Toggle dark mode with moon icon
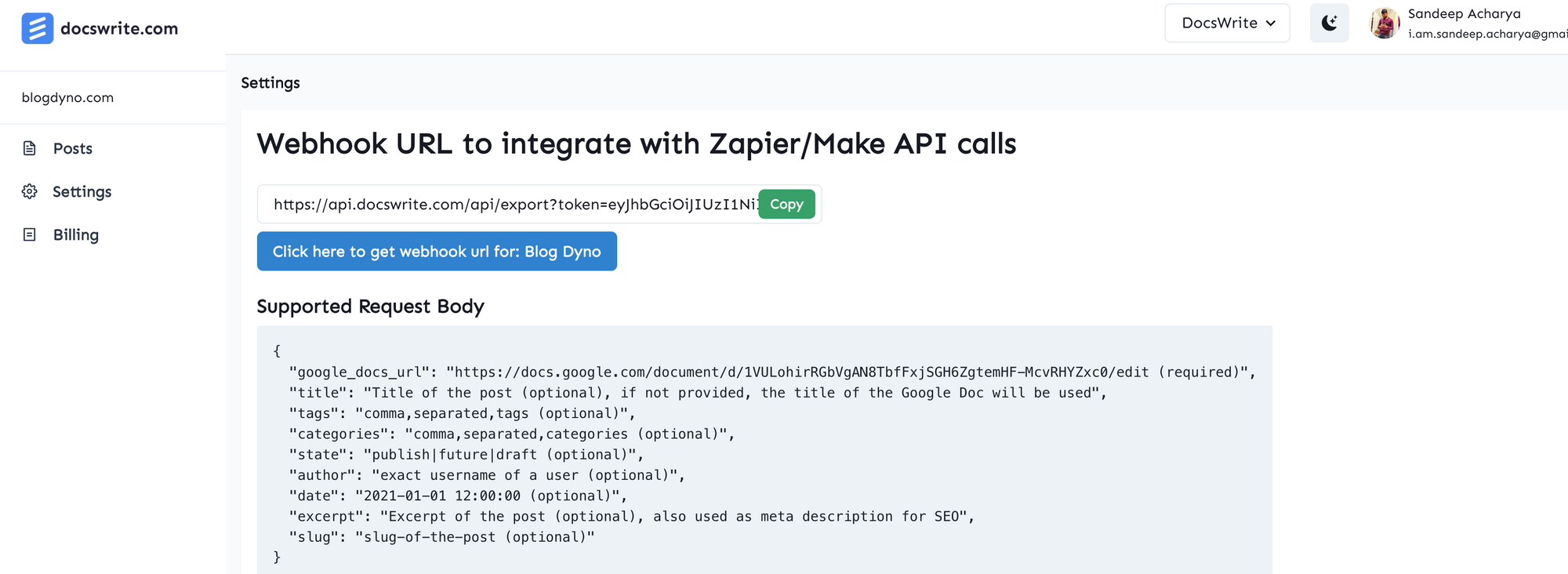Screen dimensions: 1568x574 pyautogui.click(x=1329, y=23)
